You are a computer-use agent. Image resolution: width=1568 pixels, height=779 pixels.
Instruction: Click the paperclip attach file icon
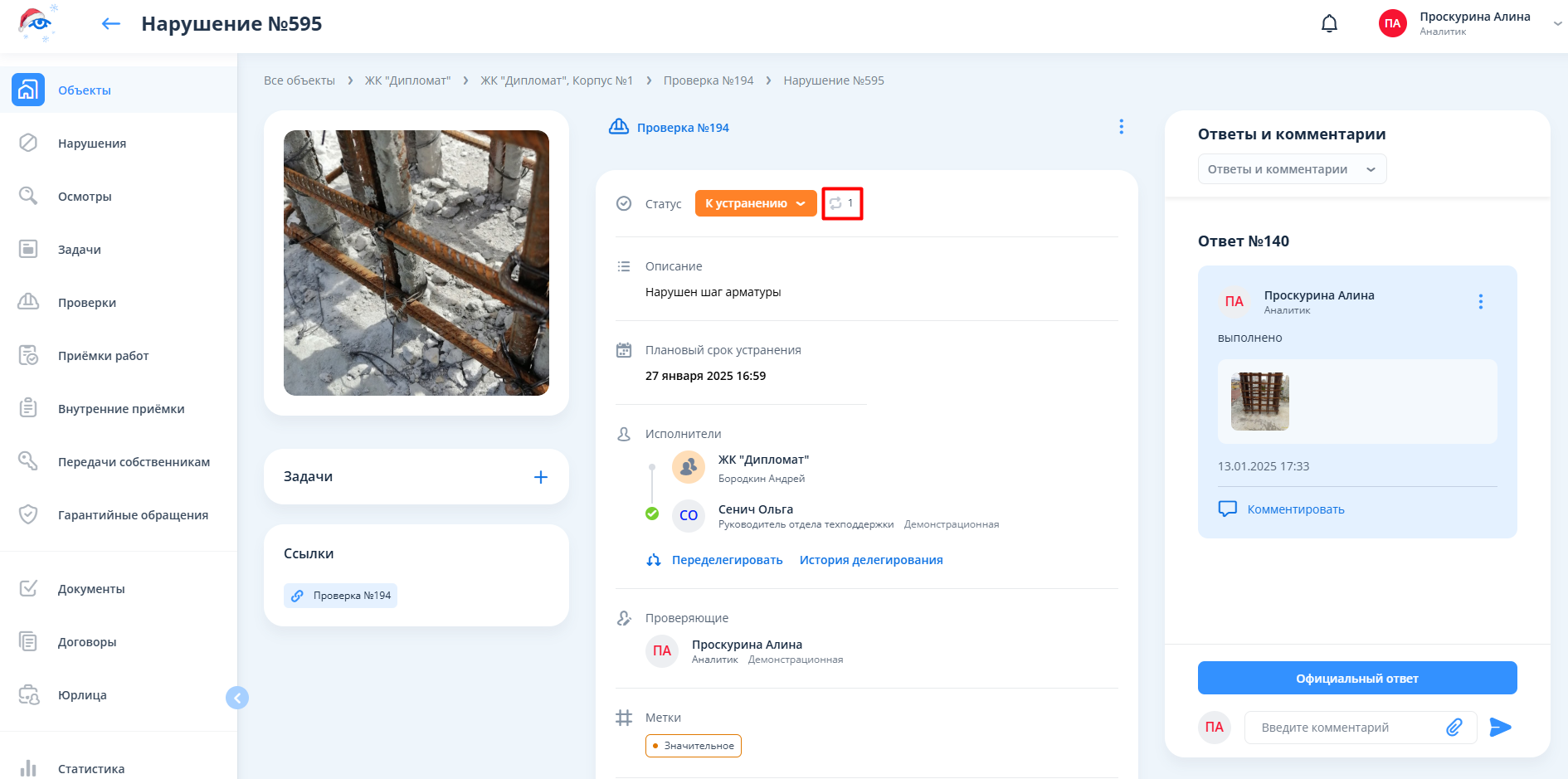(1454, 728)
